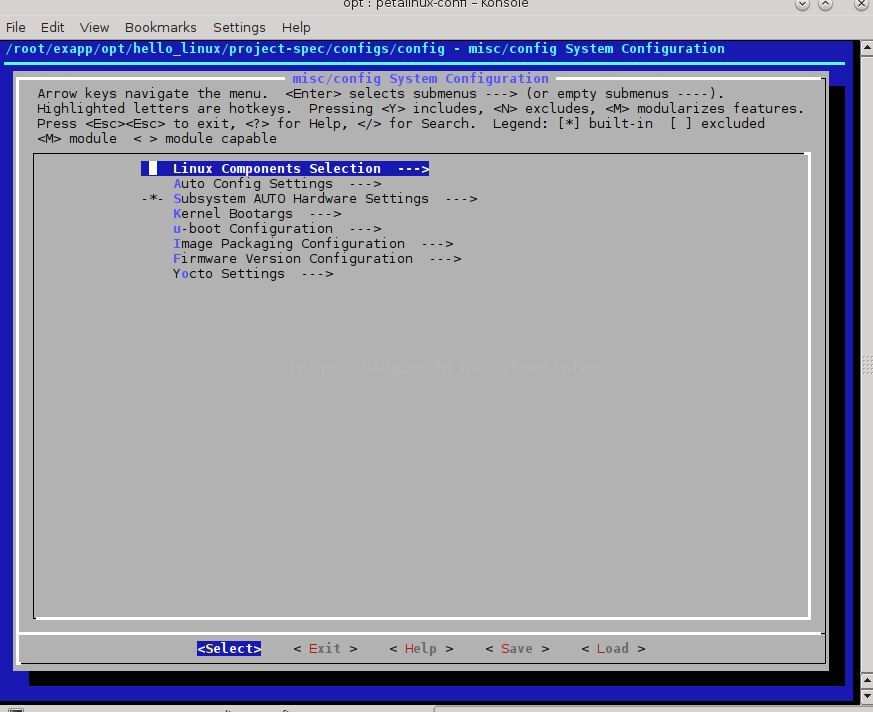This screenshot has width=873, height=712.
Task: Click the arrow after Firmware Version Configuration
Action: [x=445, y=259]
